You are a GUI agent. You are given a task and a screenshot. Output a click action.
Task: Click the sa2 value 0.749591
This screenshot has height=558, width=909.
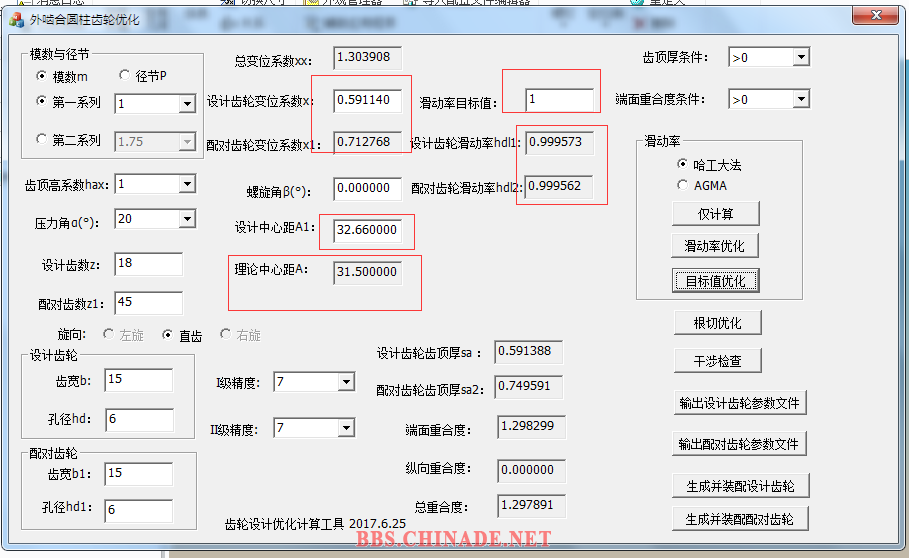[529, 387]
